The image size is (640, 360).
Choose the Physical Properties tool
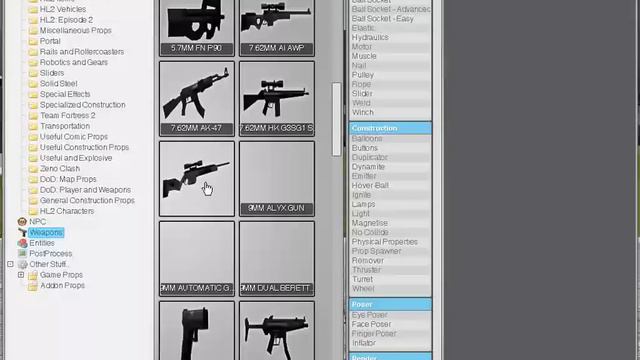pyautogui.click(x=384, y=242)
